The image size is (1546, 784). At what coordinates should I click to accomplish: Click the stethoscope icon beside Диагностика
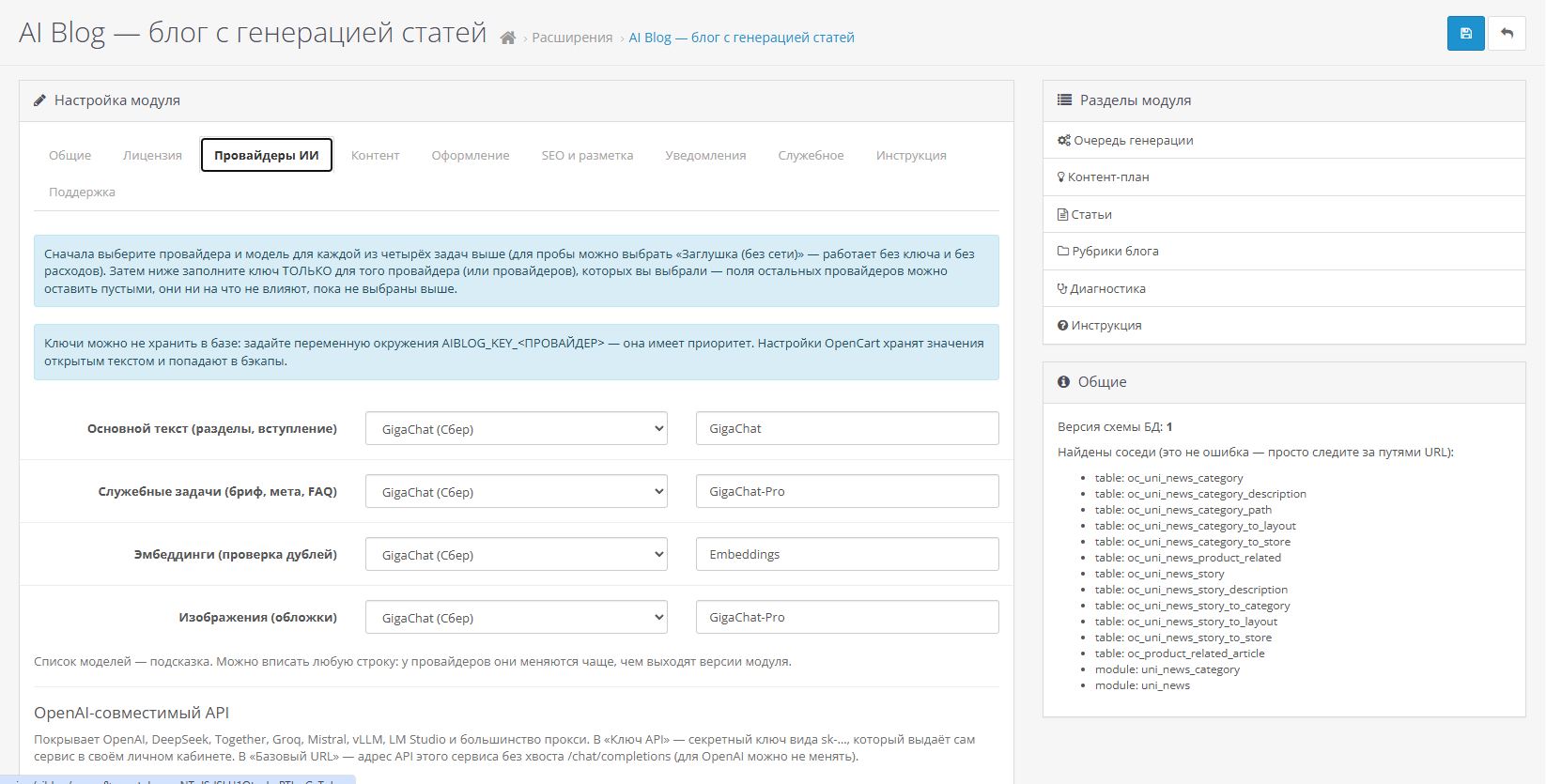[1063, 288]
